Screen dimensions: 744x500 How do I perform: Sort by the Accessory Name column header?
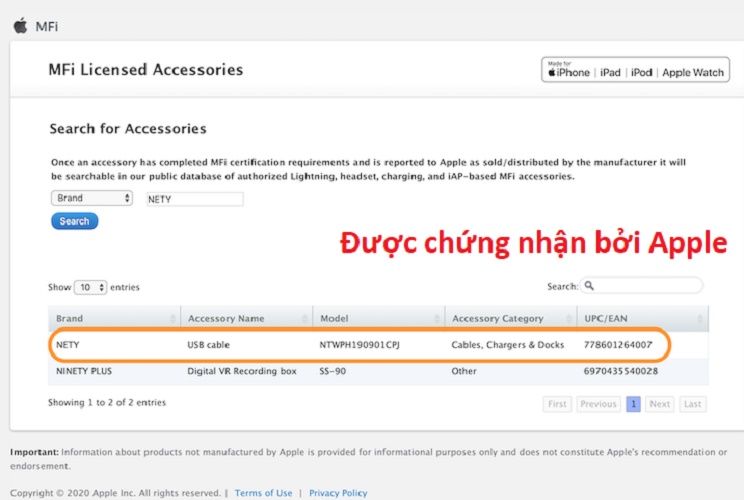tap(247, 318)
